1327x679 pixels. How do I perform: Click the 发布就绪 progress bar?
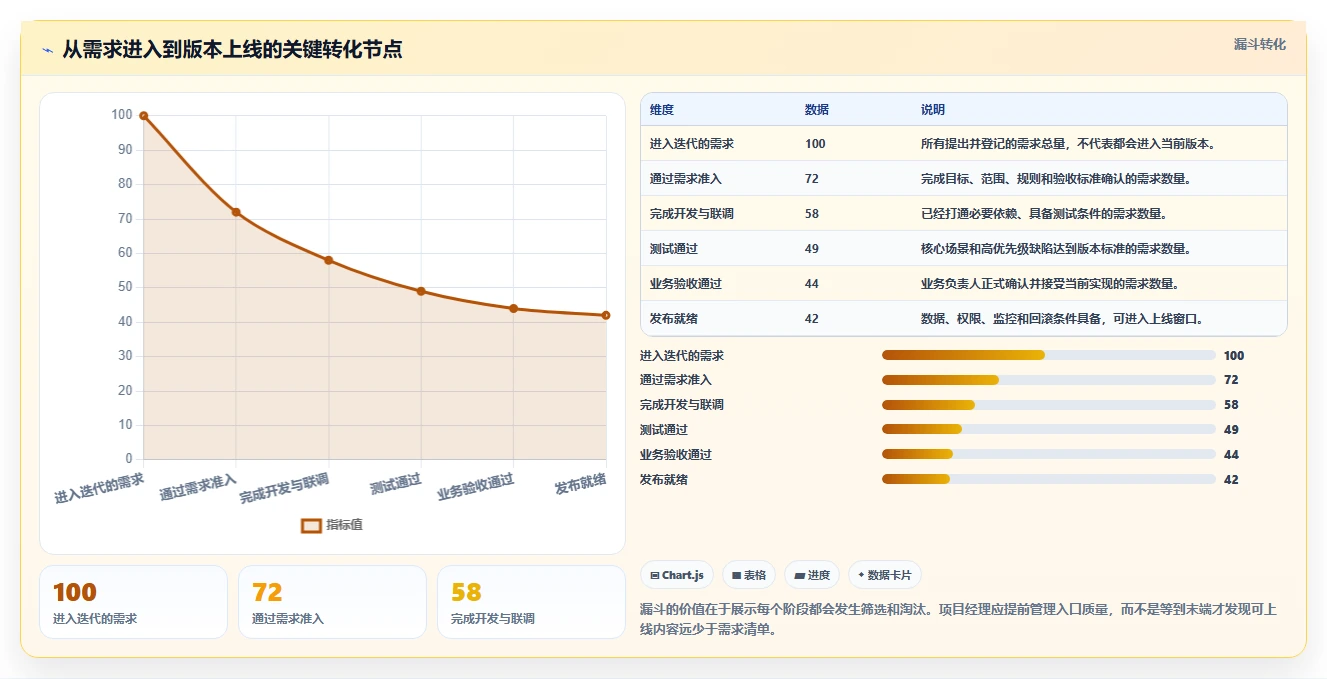point(1049,480)
